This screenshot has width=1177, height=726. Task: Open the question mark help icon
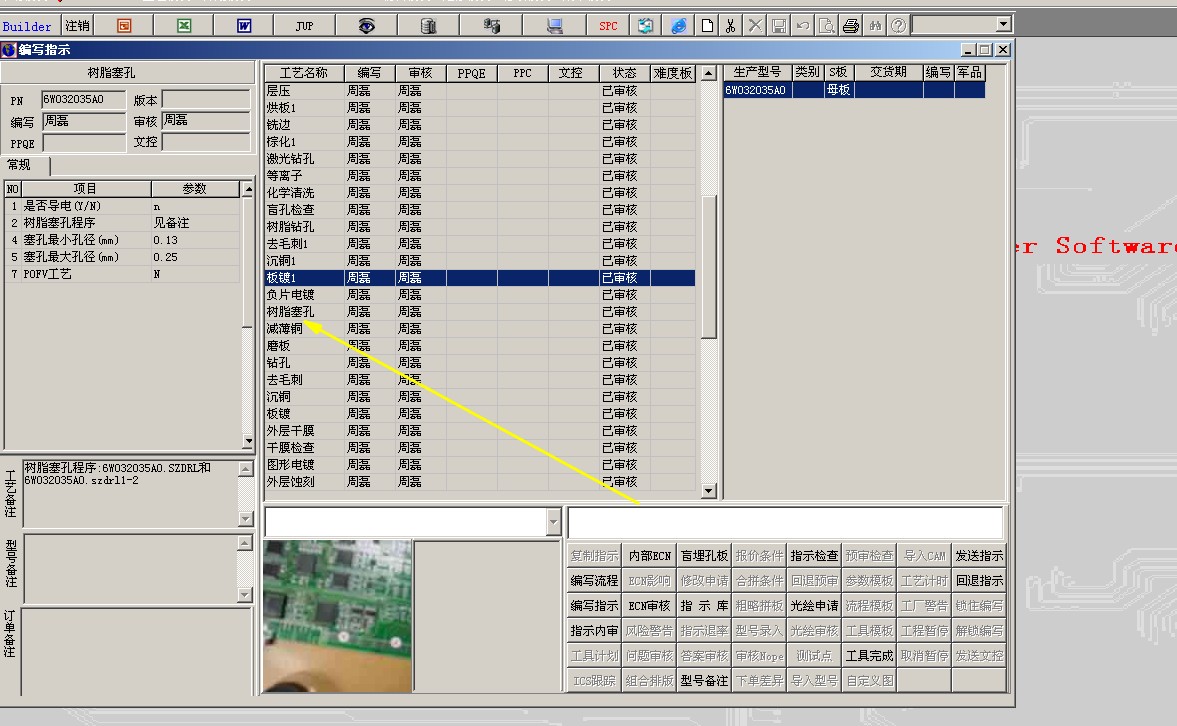(x=898, y=26)
